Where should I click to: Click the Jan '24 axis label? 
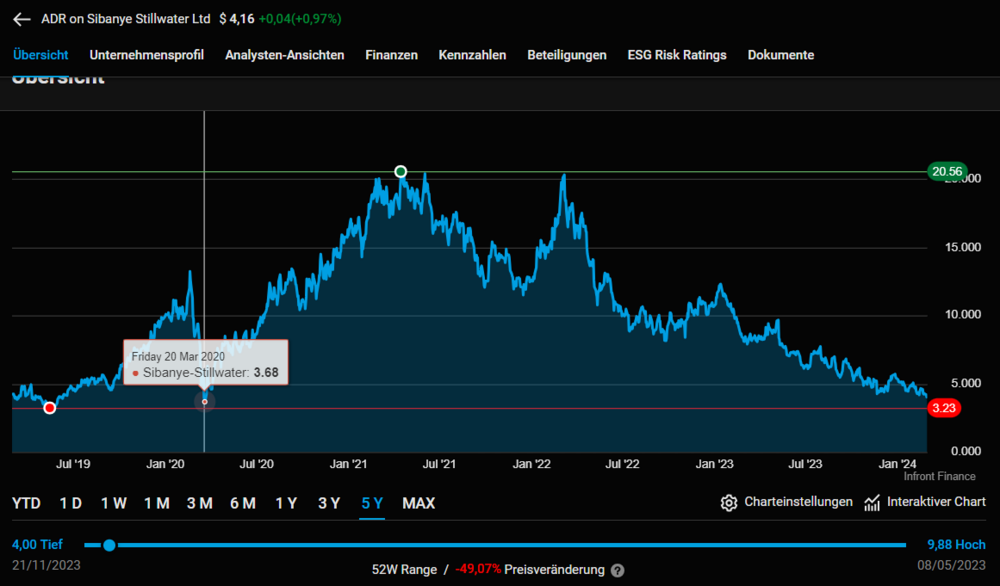pyautogui.click(x=897, y=464)
